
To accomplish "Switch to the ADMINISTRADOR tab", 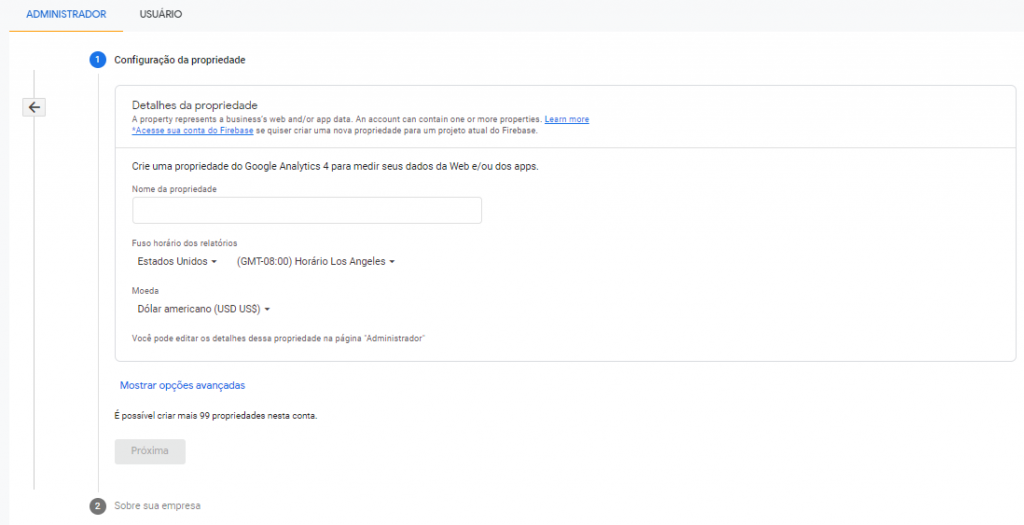I will [66, 15].
